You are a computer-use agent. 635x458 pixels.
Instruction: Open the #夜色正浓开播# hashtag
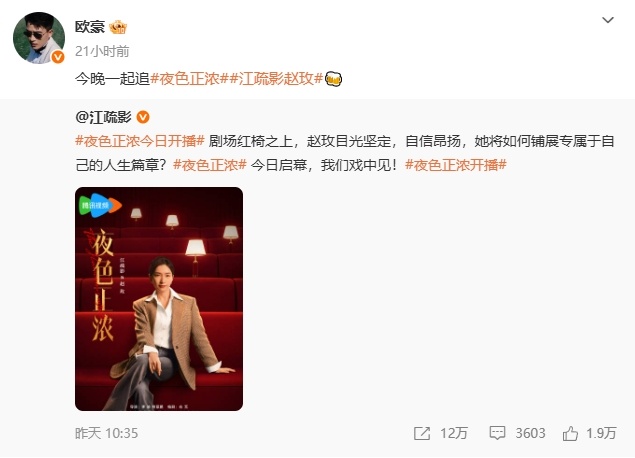(456, 165)
